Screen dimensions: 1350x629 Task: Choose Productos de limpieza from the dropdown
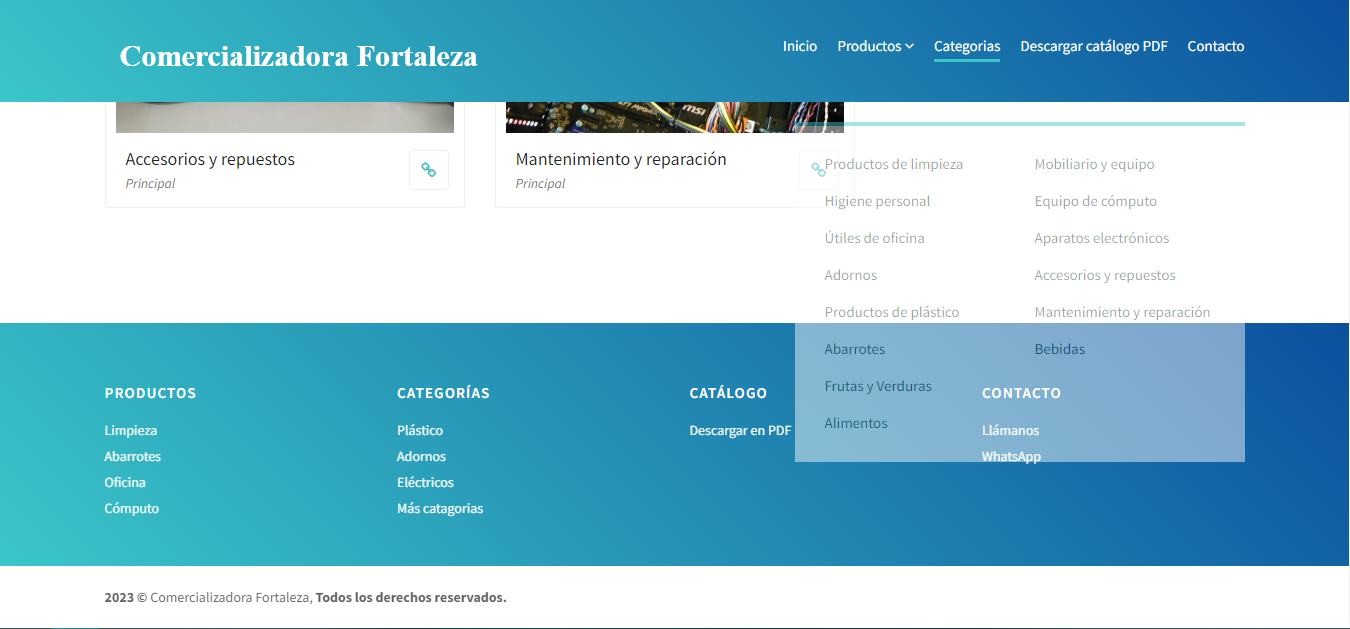click(x=893, y=164)
